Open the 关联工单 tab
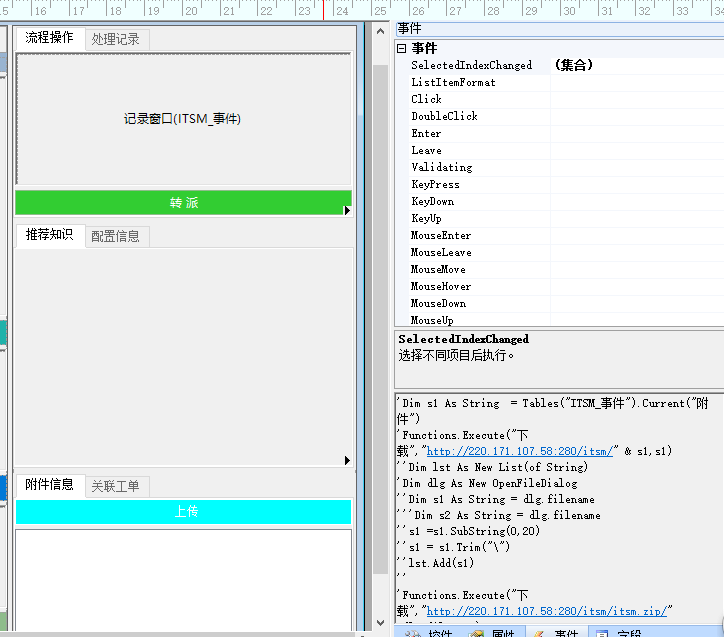724x637 pixels. coord(116,486)
